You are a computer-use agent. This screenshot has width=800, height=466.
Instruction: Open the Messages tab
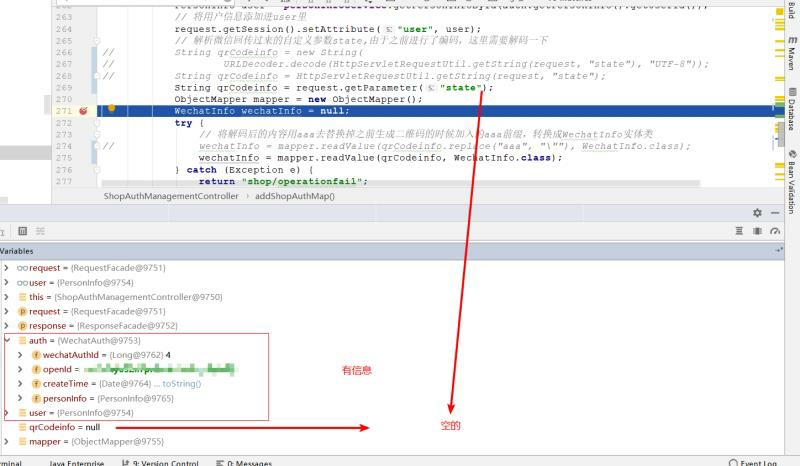click(x=244, y=462)
